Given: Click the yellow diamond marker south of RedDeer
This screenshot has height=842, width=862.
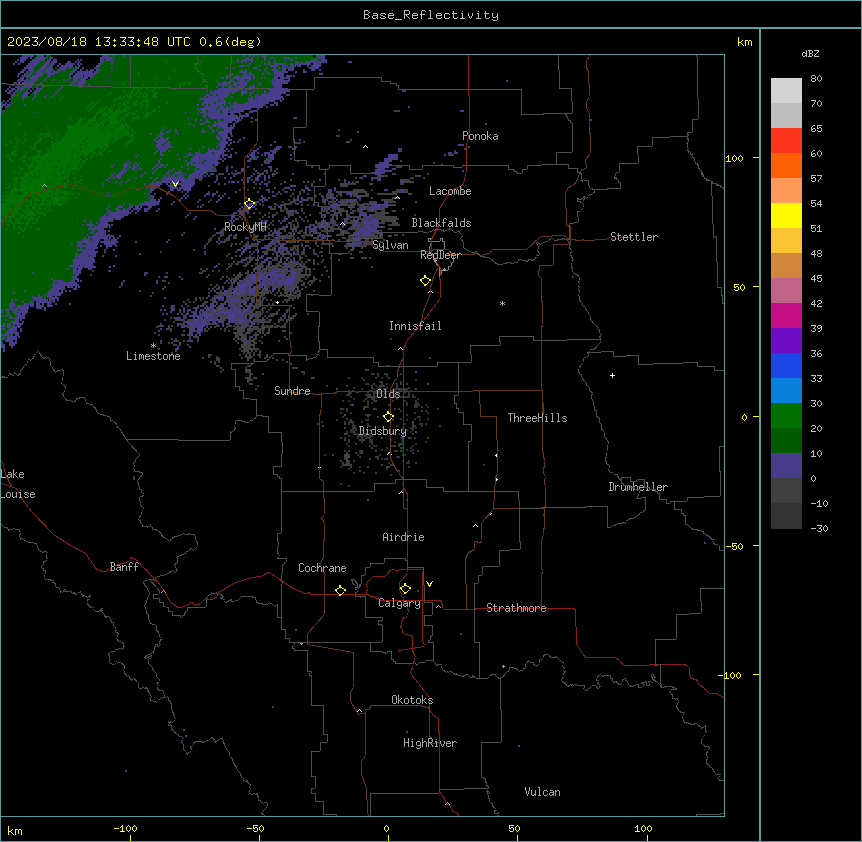Looking at the screenshot, I should tap(426, 280).
